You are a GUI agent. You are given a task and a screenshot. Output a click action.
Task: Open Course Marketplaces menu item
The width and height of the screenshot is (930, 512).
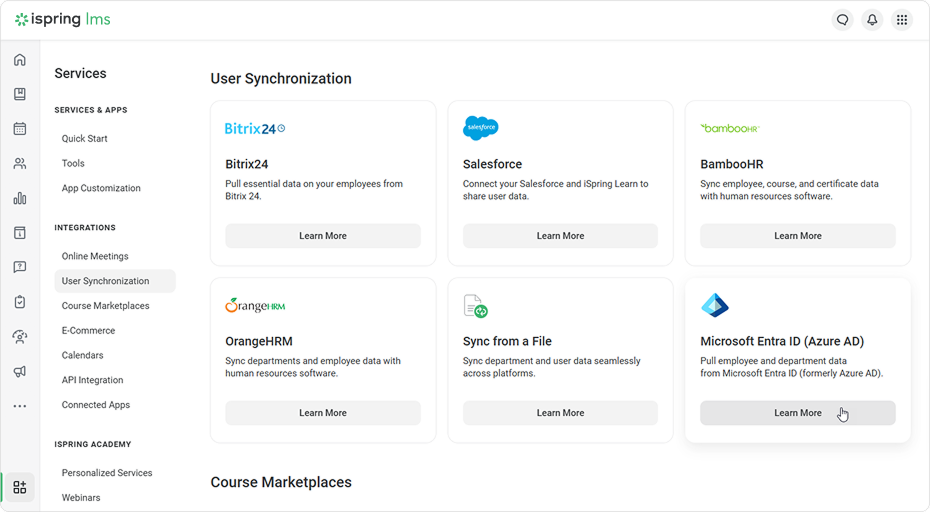coord(105,306)
